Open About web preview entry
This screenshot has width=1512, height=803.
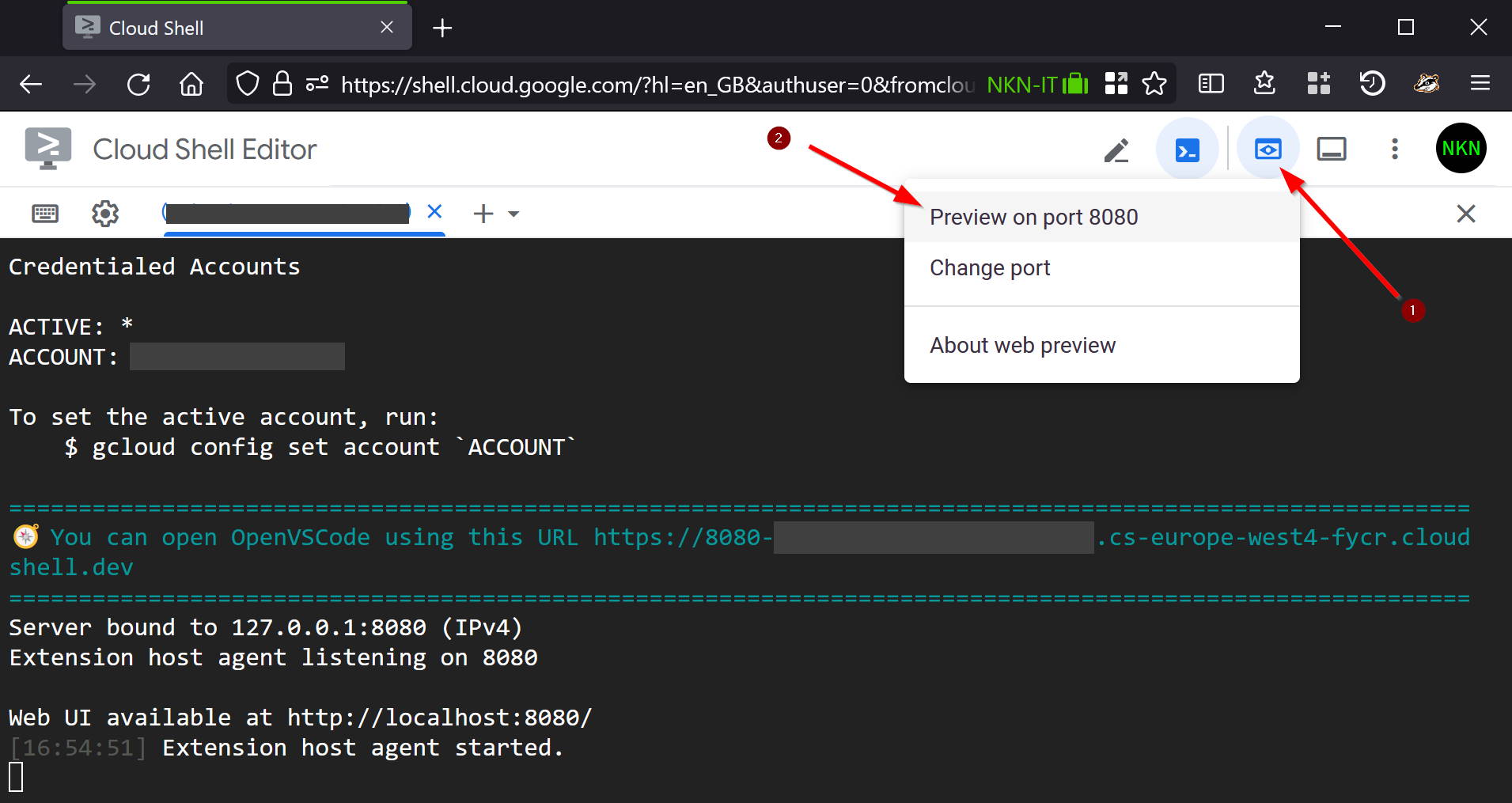[x=1101, y=345]
